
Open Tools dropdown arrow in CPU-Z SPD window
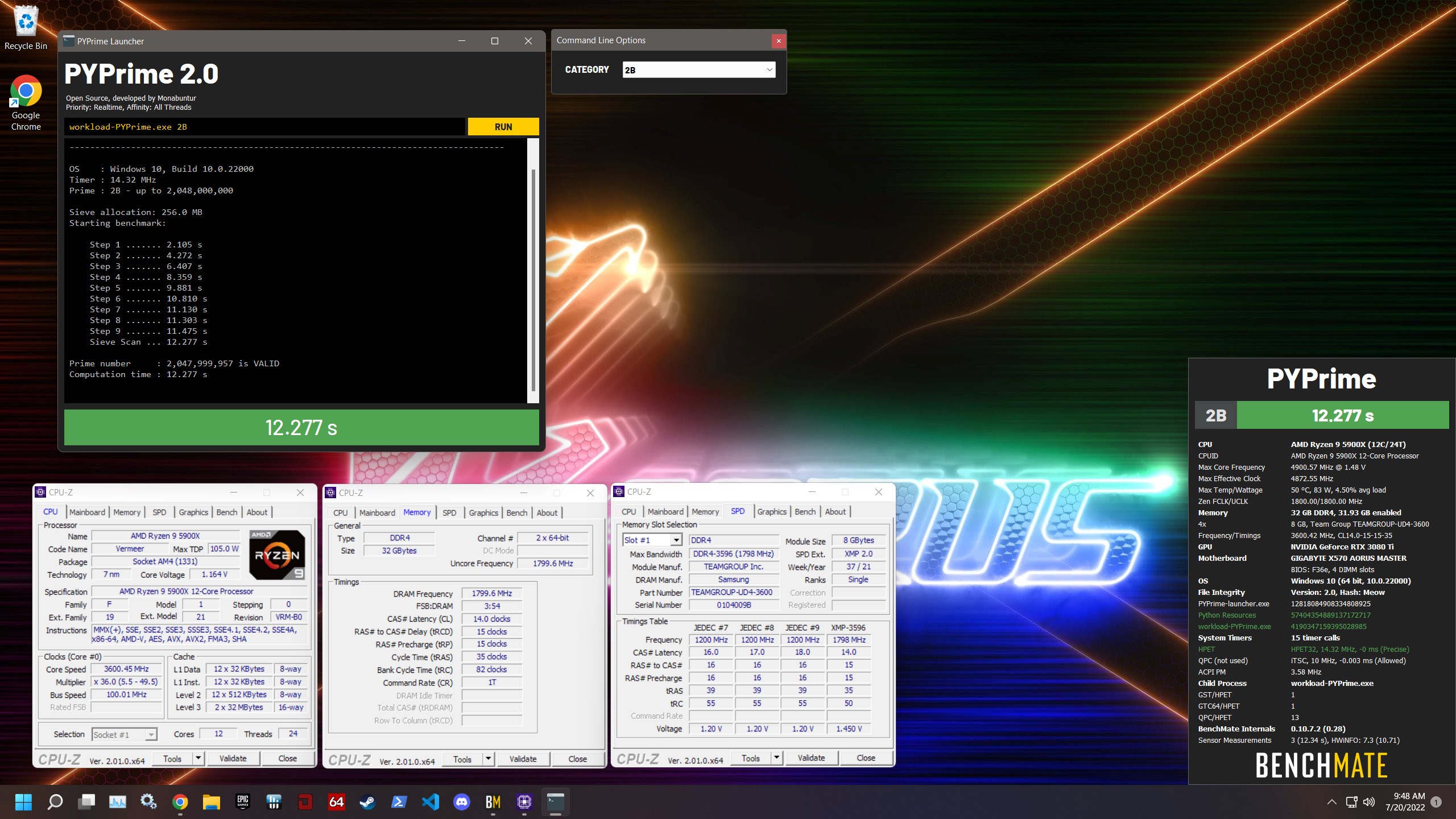coord(776,758)
